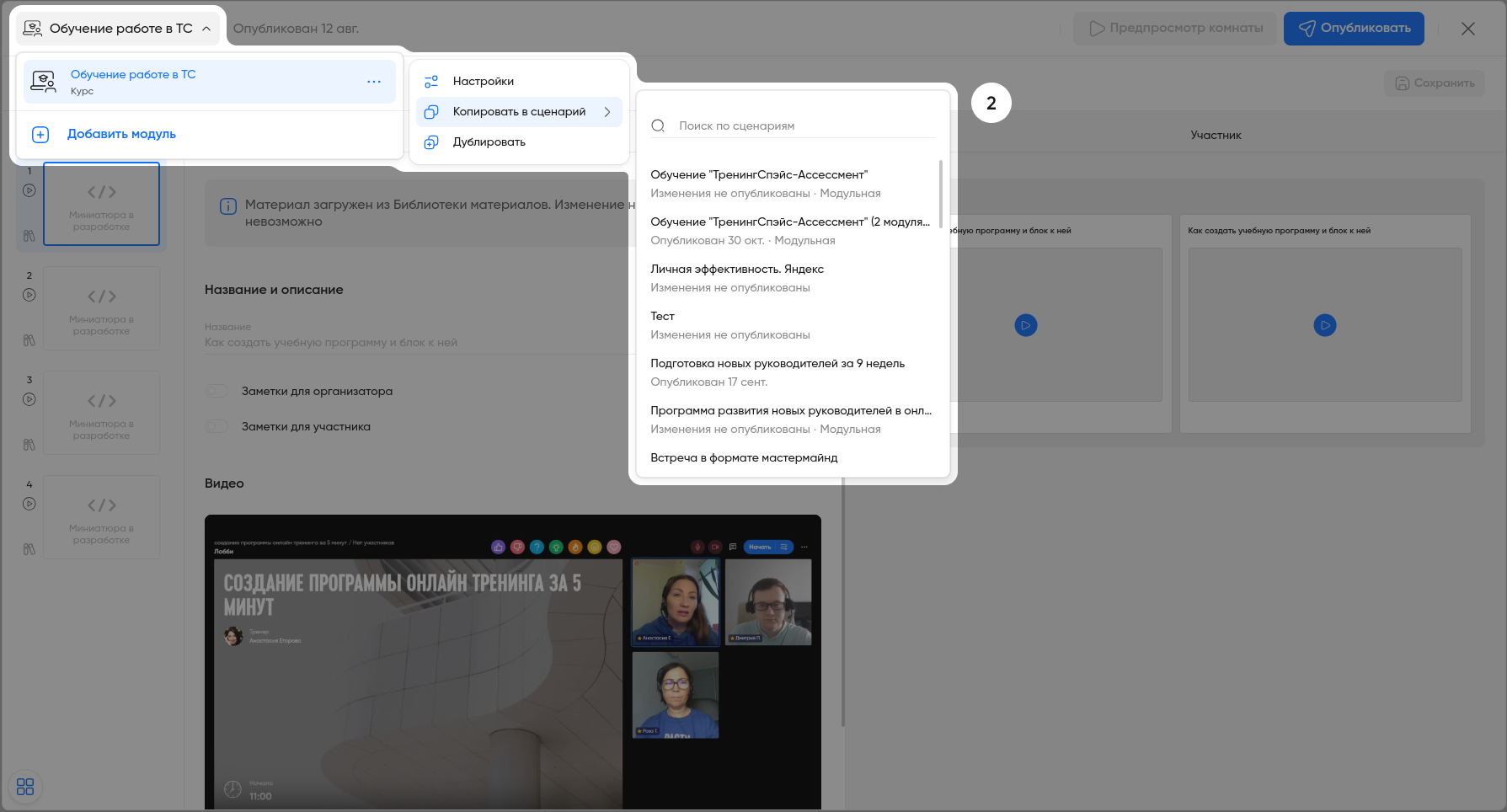Click the plus icon beside Добавить модуль
Image resolution: width=1507 pixels, height=812 pixels.
40,135
